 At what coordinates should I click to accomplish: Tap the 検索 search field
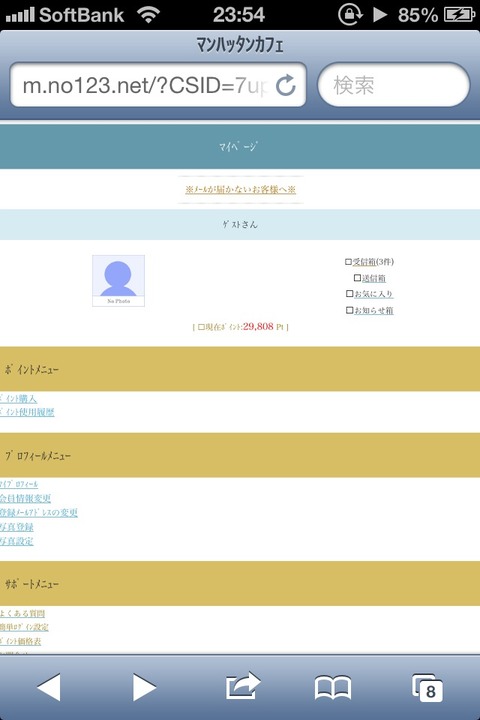(394, 85)
